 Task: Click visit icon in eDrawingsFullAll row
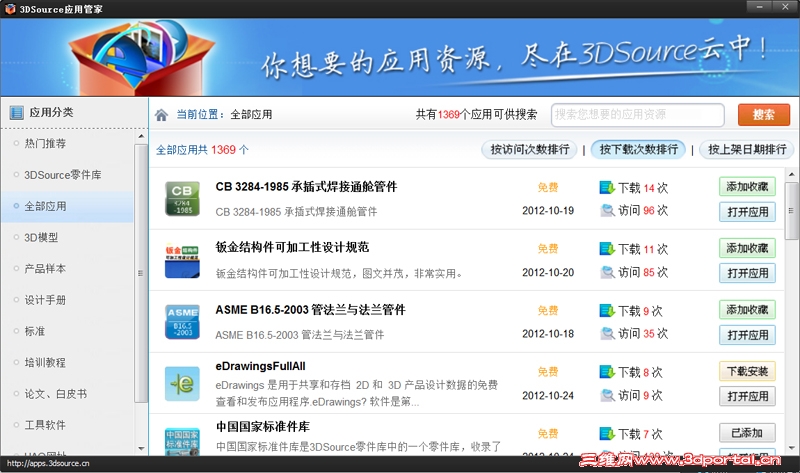pyautogui.click(x=607, y=395)
